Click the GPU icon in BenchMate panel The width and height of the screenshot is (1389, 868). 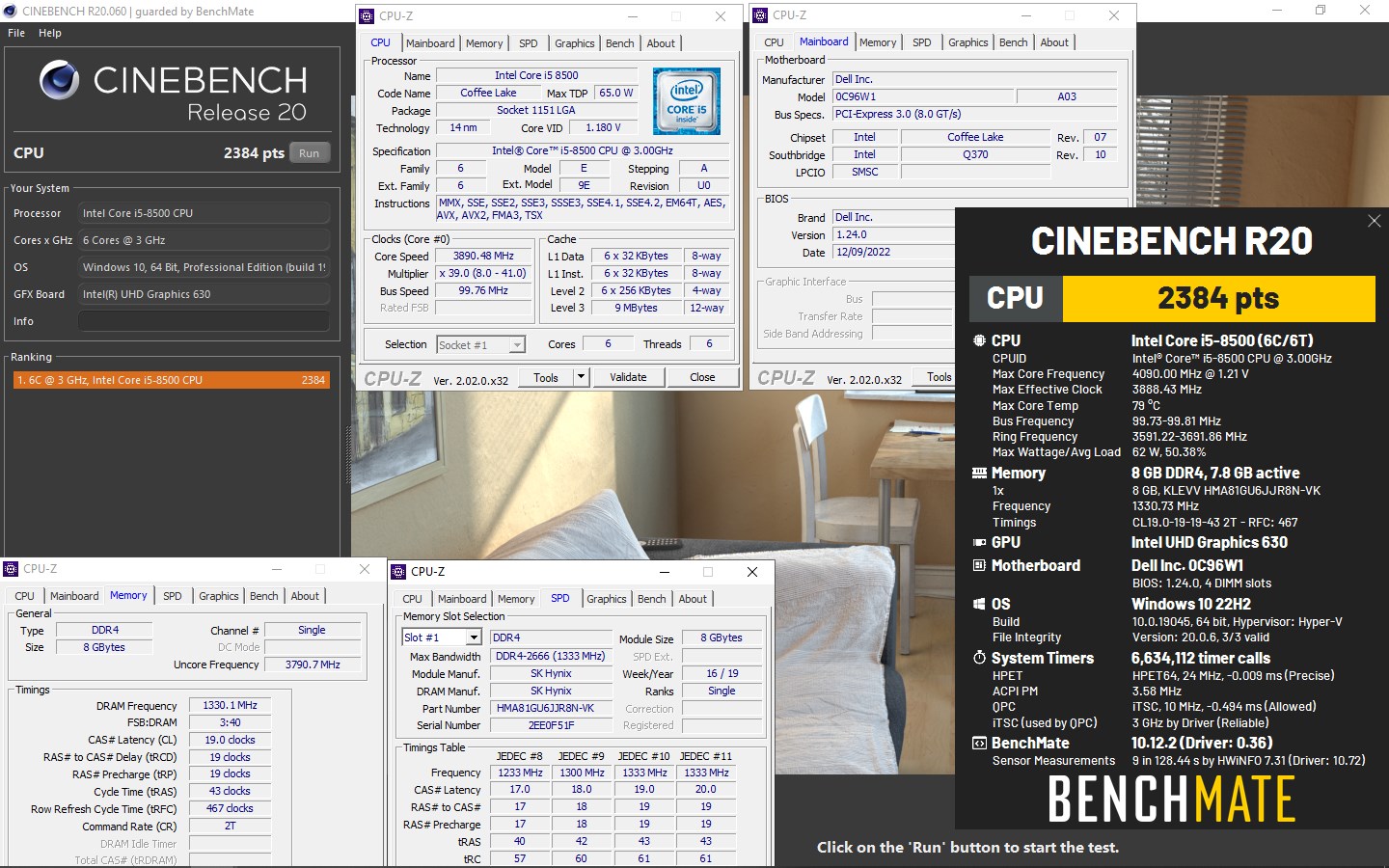[x=979, y=542]
